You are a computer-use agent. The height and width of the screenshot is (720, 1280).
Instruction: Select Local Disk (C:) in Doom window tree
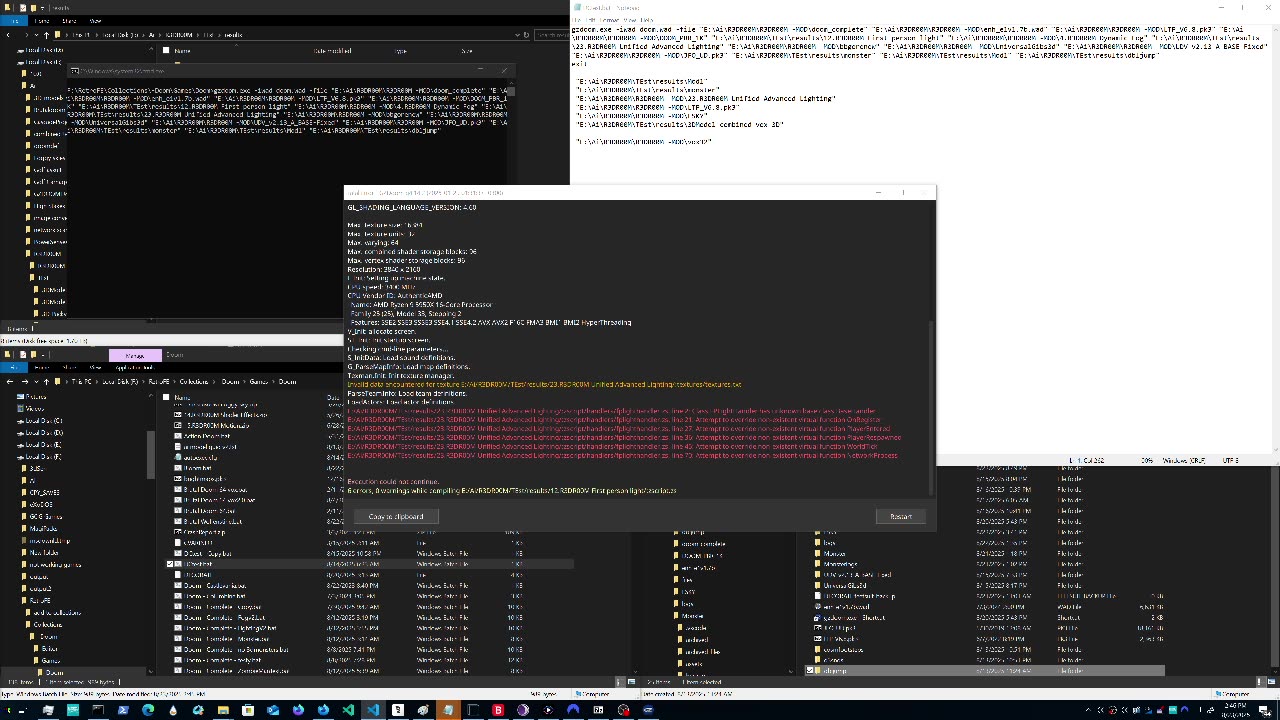click(x=43, y=421)
